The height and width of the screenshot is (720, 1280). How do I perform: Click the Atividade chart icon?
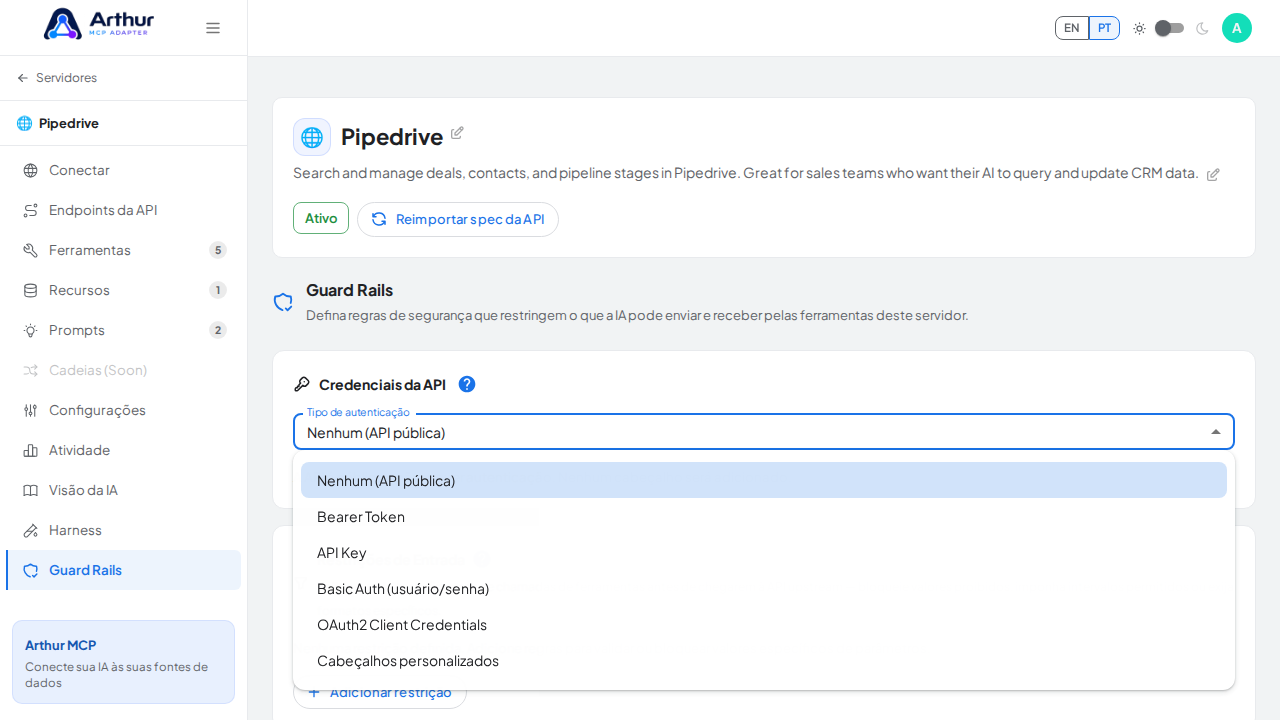31,450
